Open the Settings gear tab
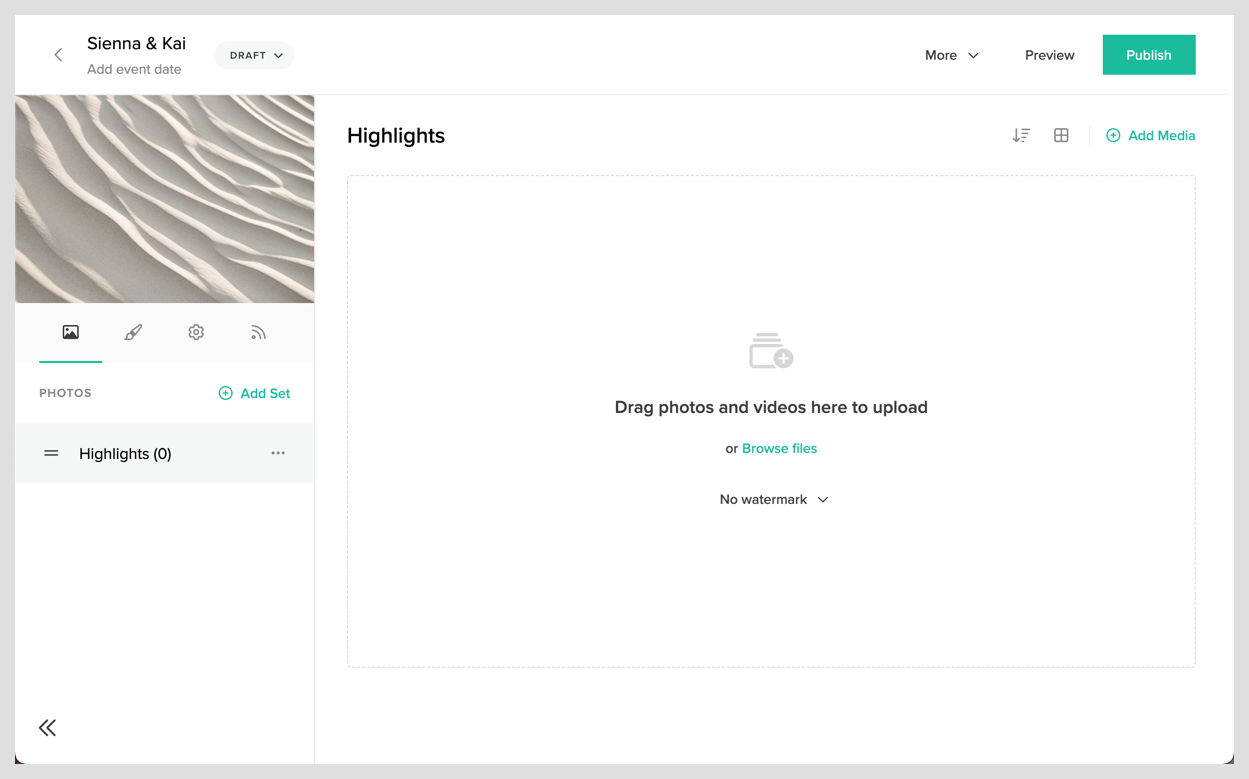Screen dimensions: 1249x779 196,332
